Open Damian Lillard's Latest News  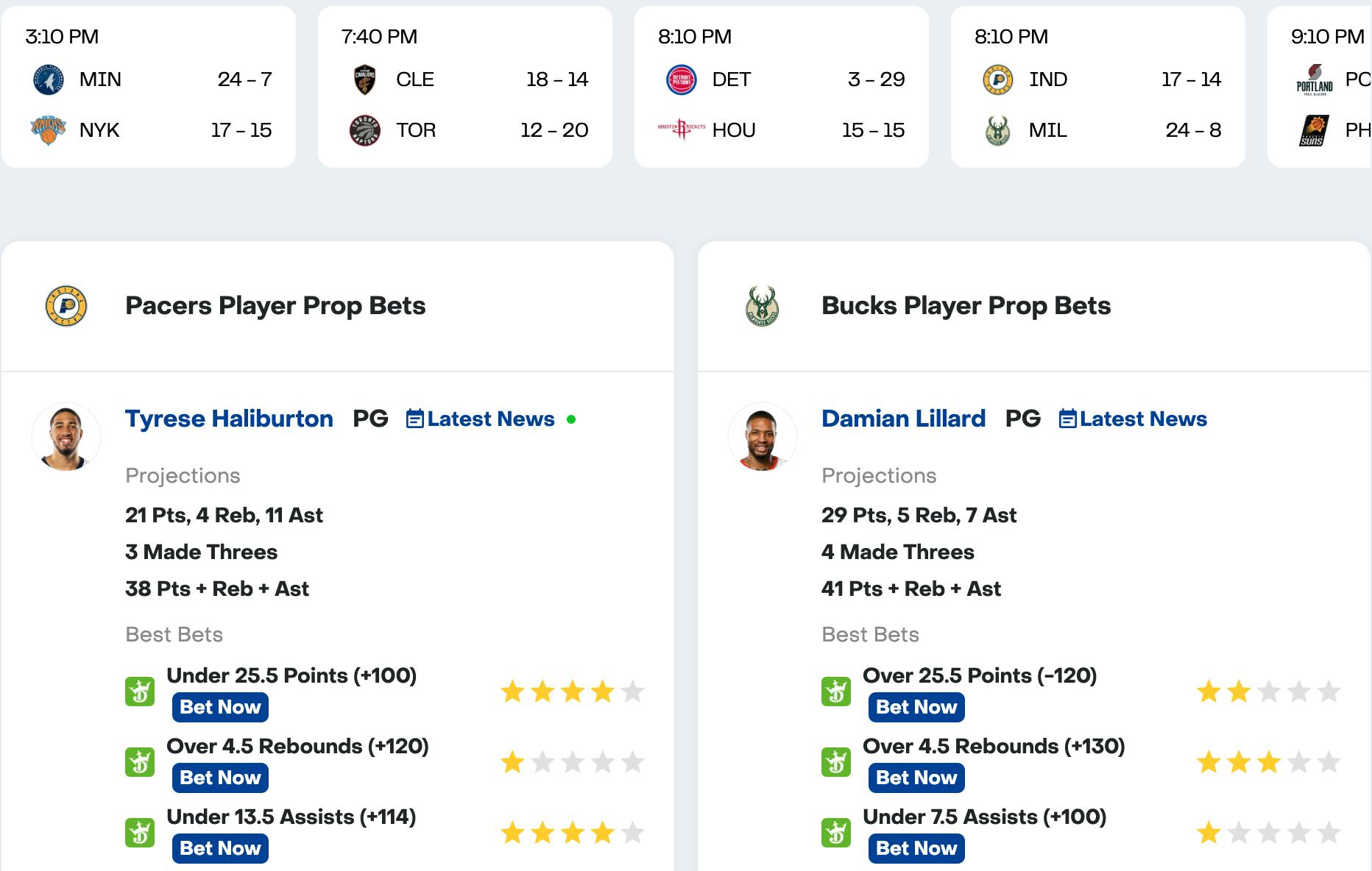tap(1133, 419)
